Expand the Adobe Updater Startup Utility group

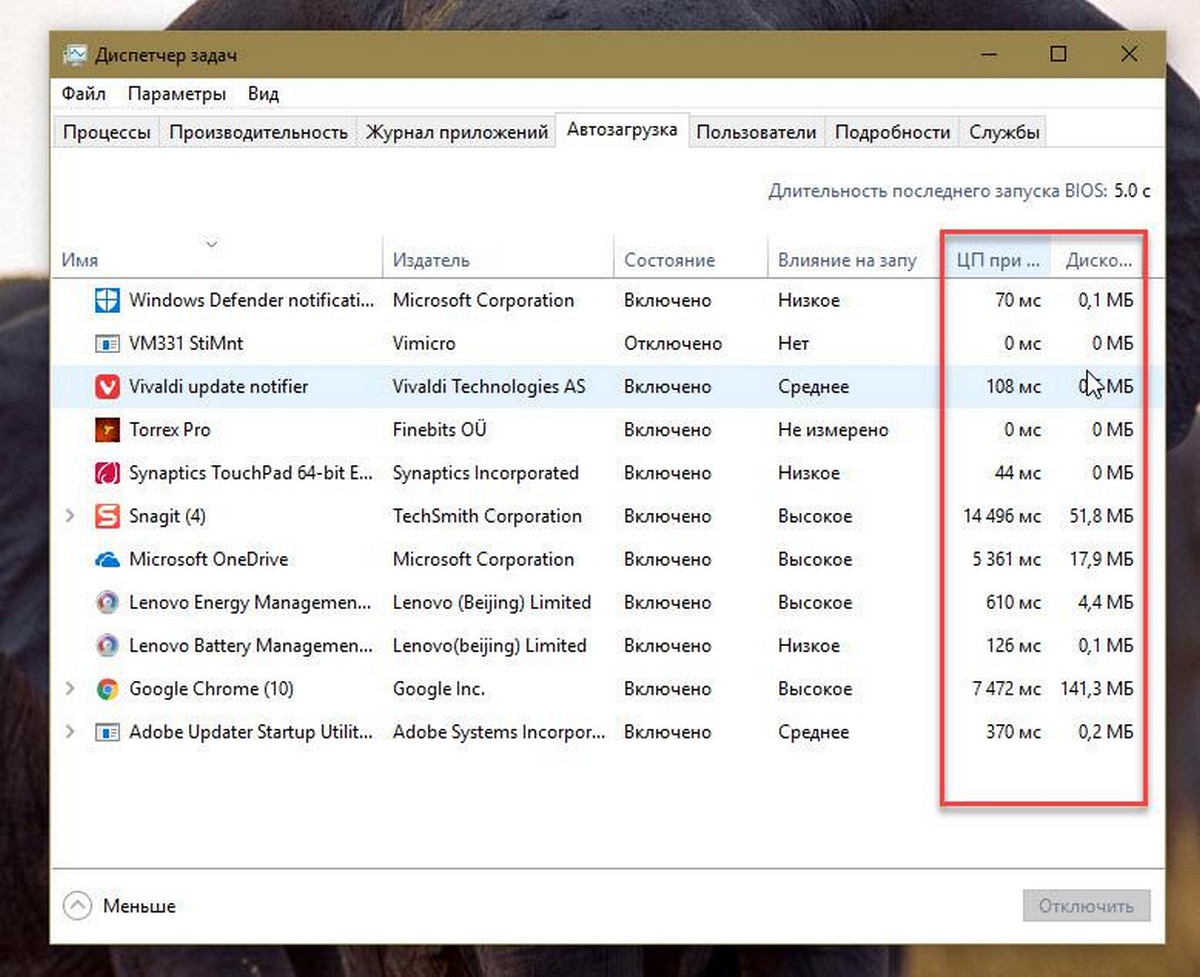pos(69,732)
